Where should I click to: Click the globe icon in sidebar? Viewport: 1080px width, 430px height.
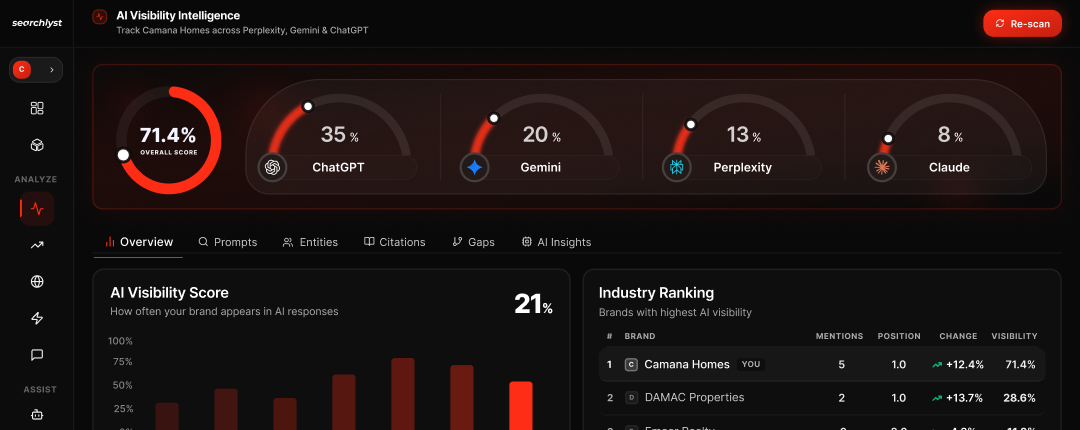(37, 282)
